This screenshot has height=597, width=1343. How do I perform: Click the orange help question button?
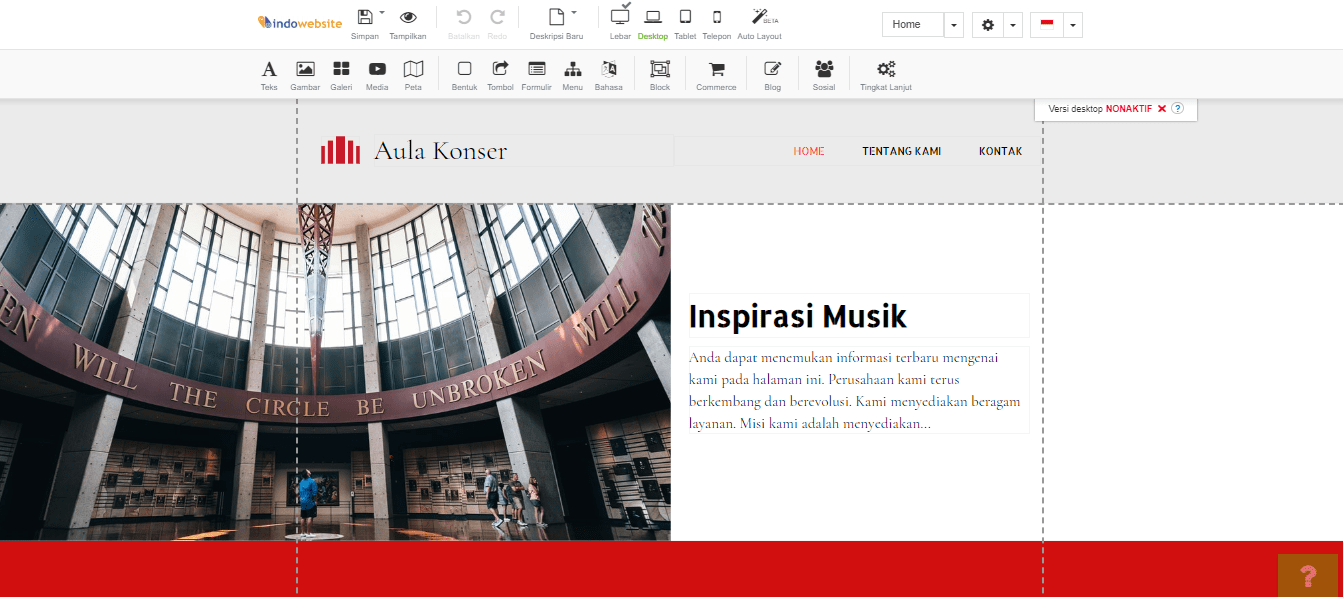(1307, 575)
